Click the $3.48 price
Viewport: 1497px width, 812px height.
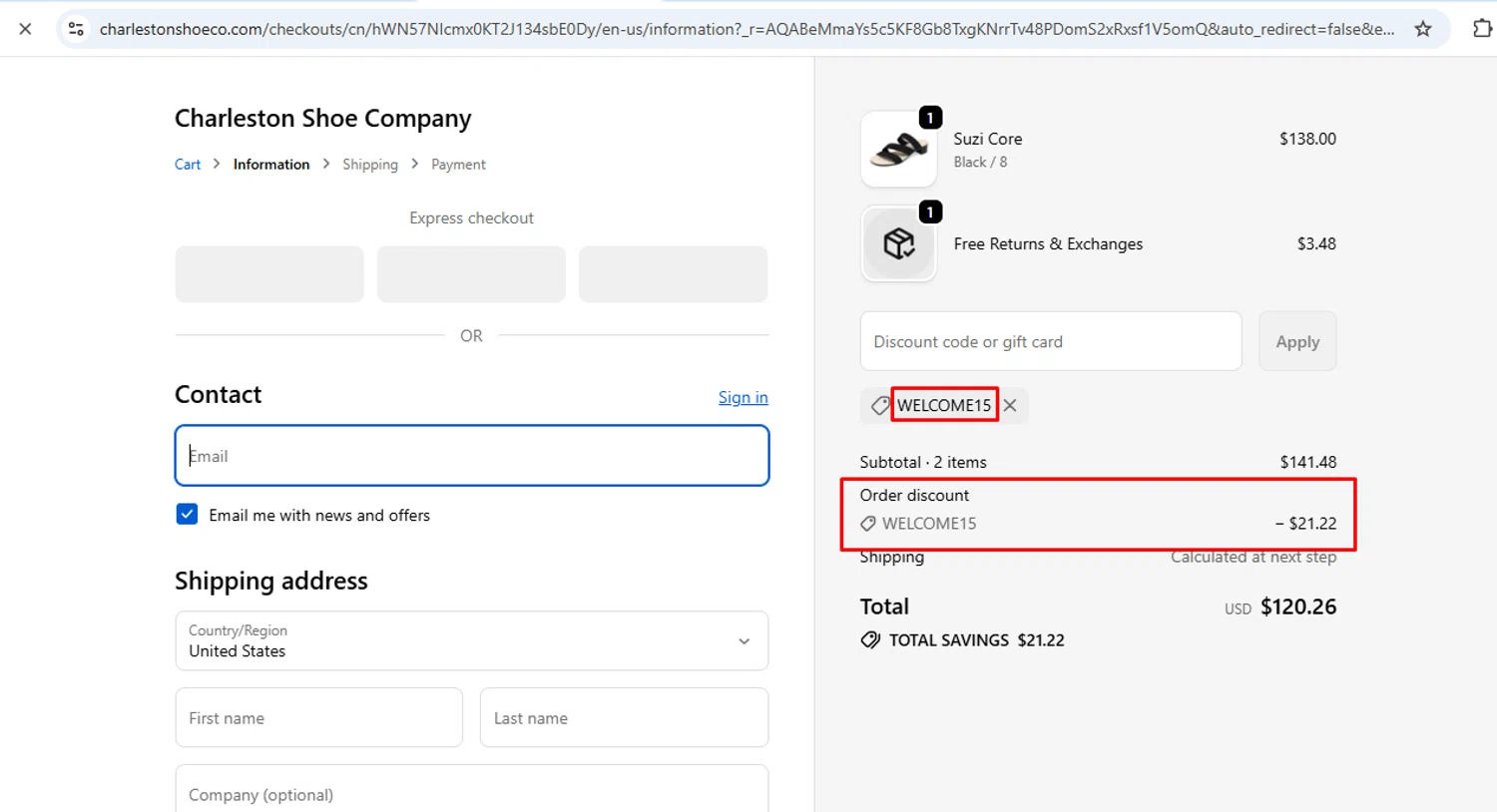pos(1316,243)
